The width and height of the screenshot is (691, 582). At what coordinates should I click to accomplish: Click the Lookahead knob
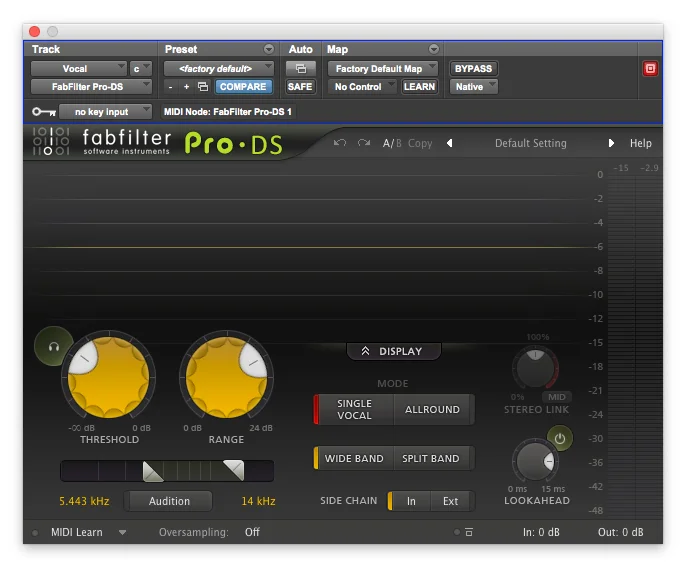tap(535, 460)
